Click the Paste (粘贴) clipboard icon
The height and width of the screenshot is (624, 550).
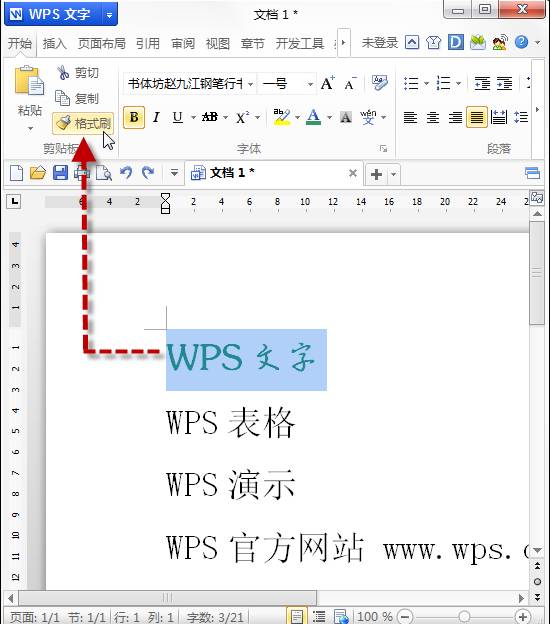point(29,81)
